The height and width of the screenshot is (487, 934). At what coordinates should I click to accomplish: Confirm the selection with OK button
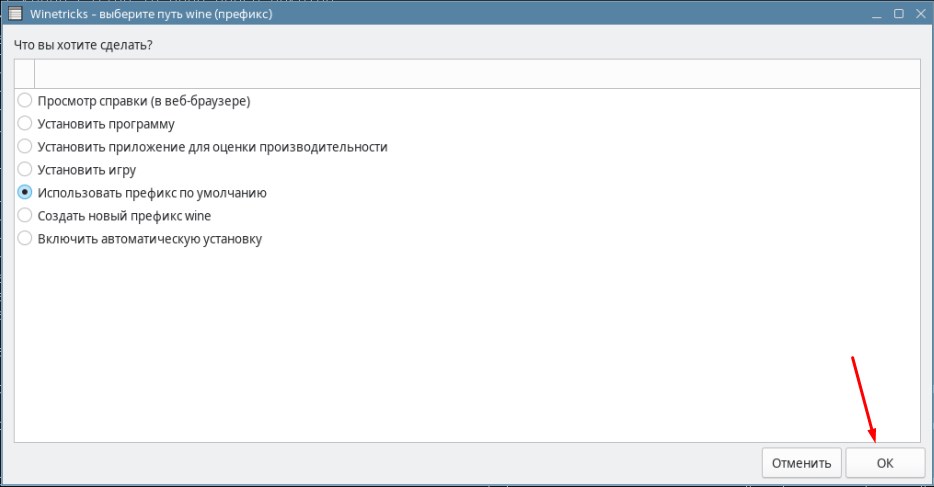[x=885, y=463]
